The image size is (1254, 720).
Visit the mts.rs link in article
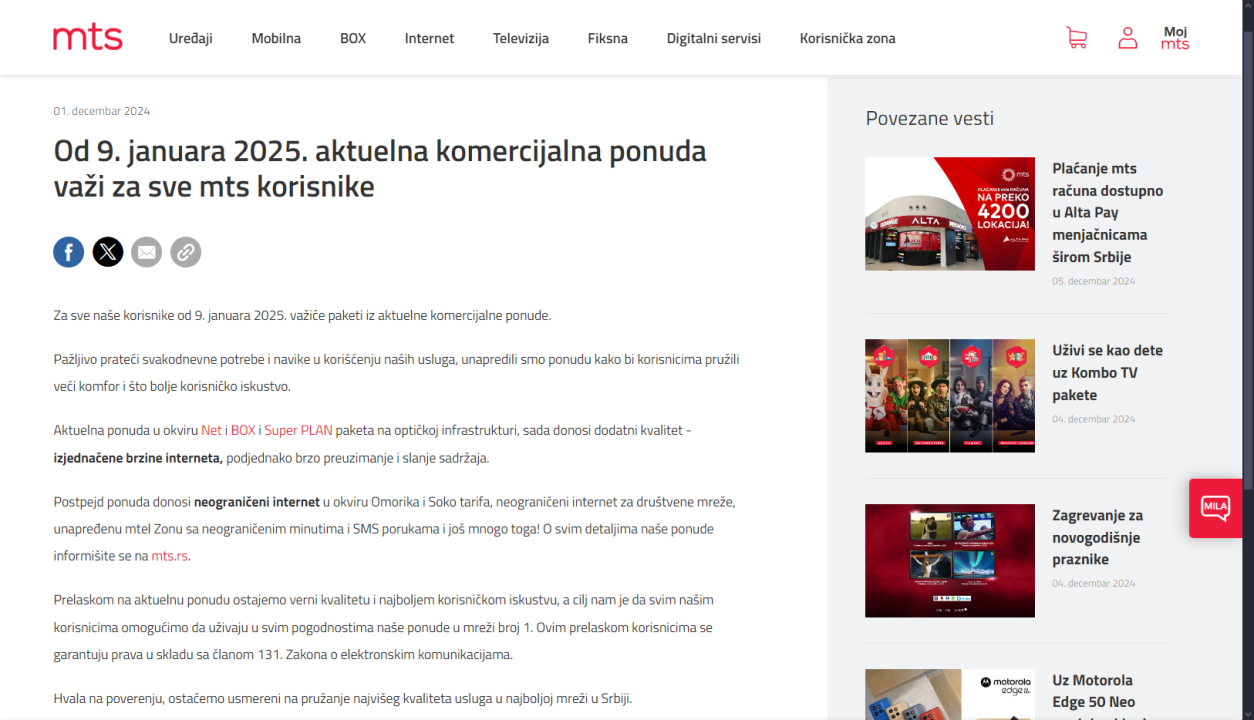tap(169, 556)
